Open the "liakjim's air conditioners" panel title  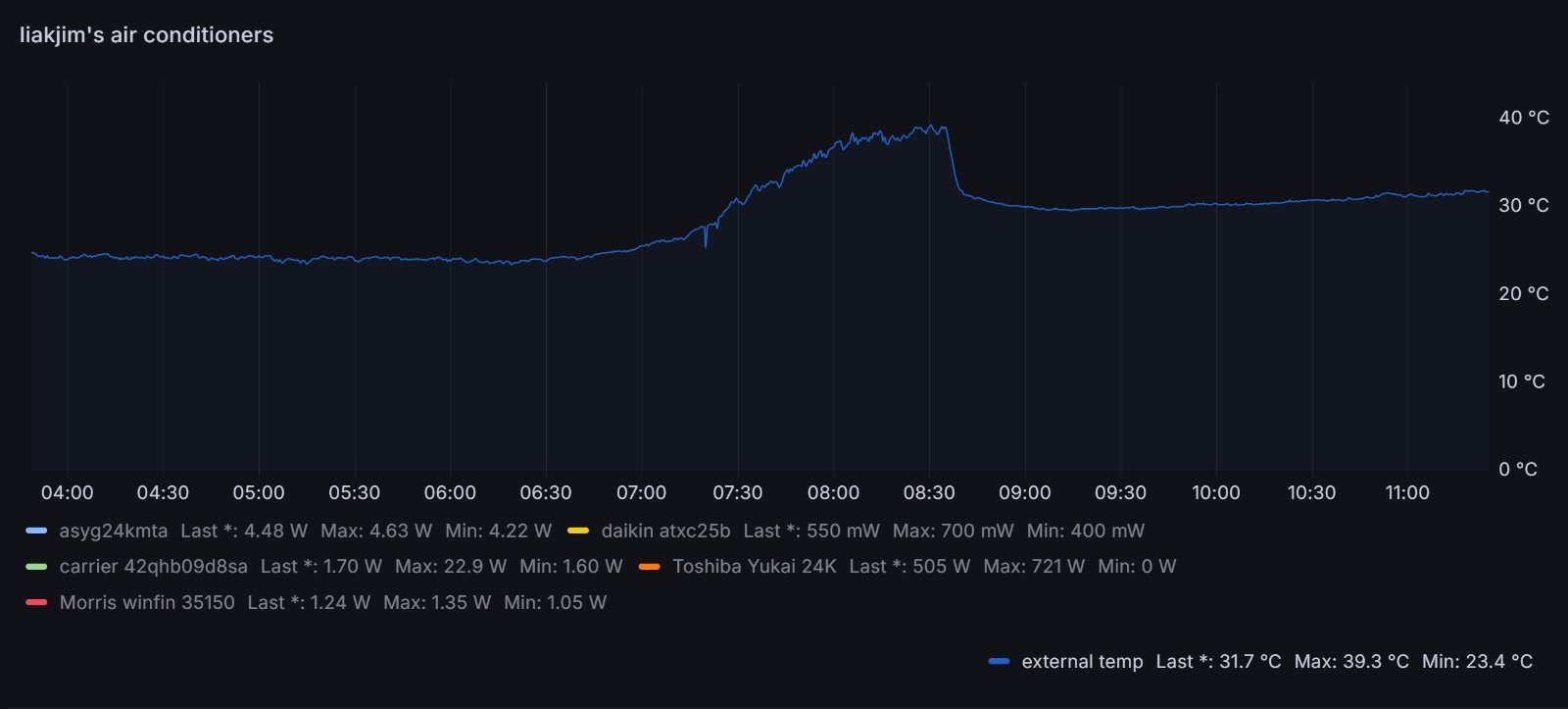coord(146,35)
